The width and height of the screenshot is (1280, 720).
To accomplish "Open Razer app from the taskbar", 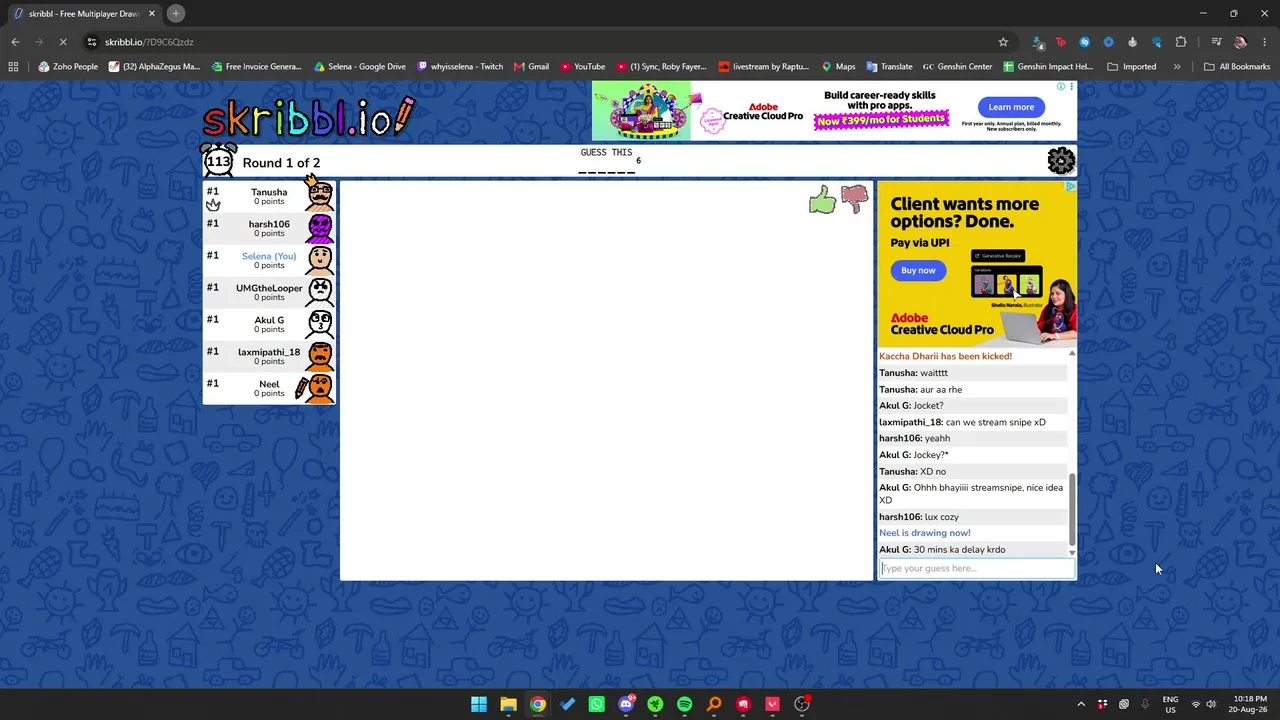I will click(655, 704).
